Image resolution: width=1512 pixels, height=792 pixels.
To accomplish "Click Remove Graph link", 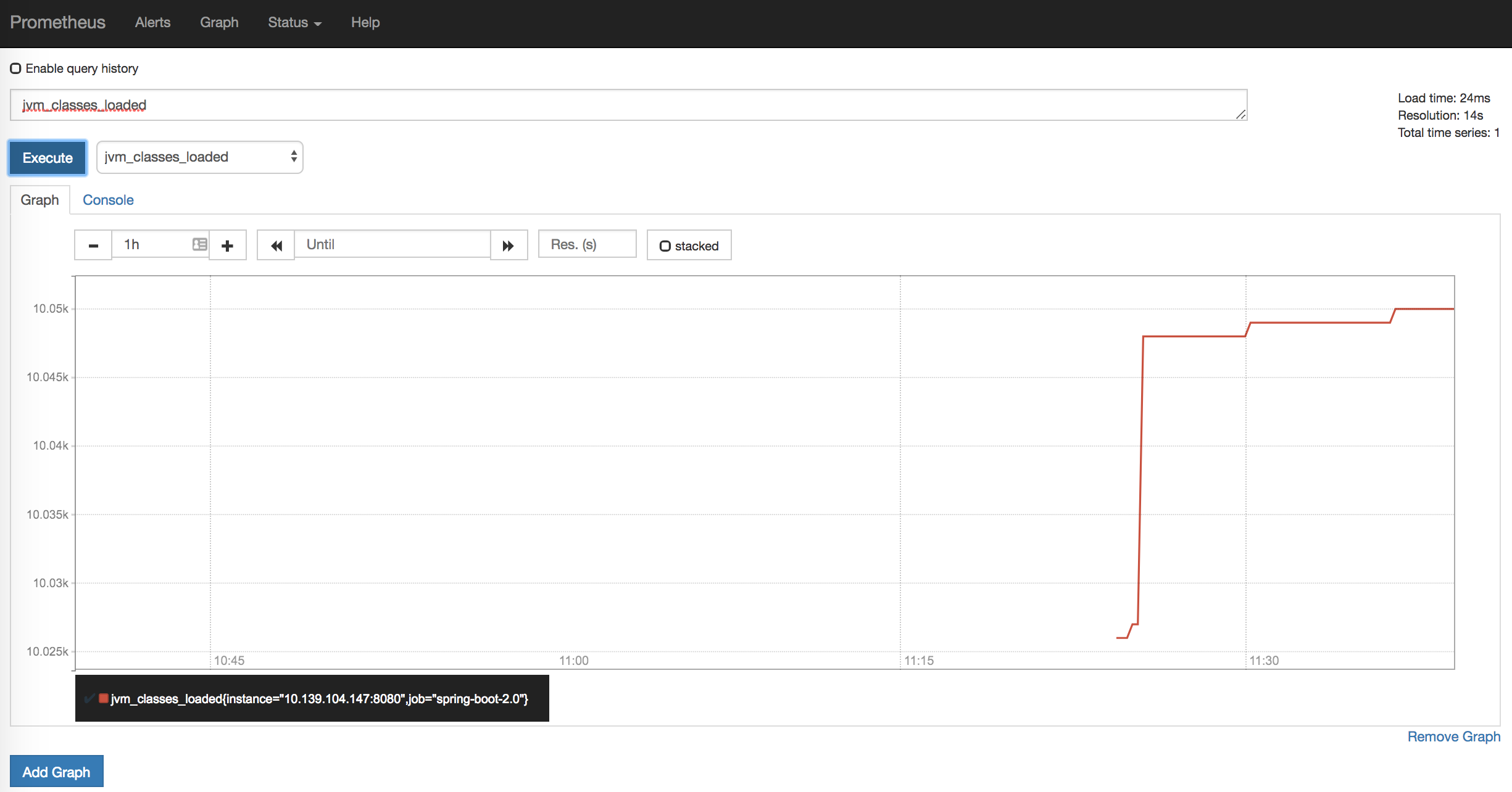I will point(1452,737).
